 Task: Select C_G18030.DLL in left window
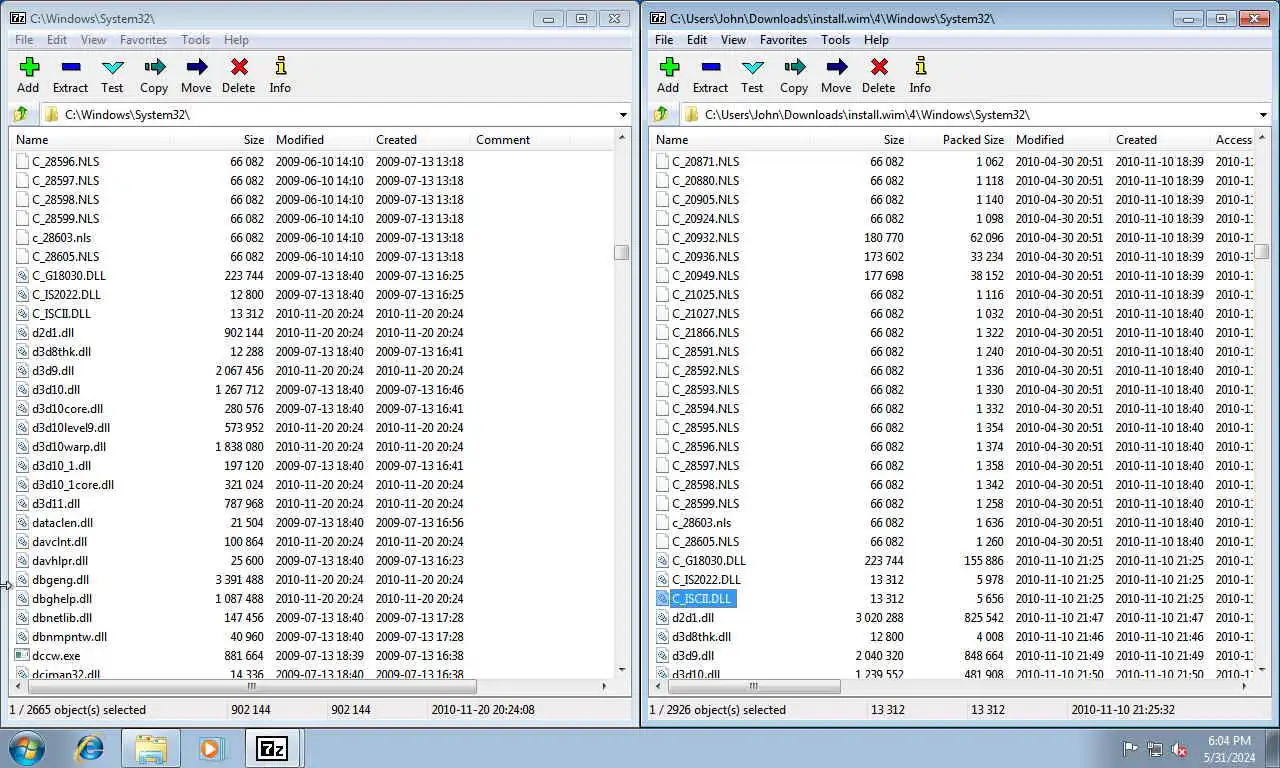click(x=68, y=275)
